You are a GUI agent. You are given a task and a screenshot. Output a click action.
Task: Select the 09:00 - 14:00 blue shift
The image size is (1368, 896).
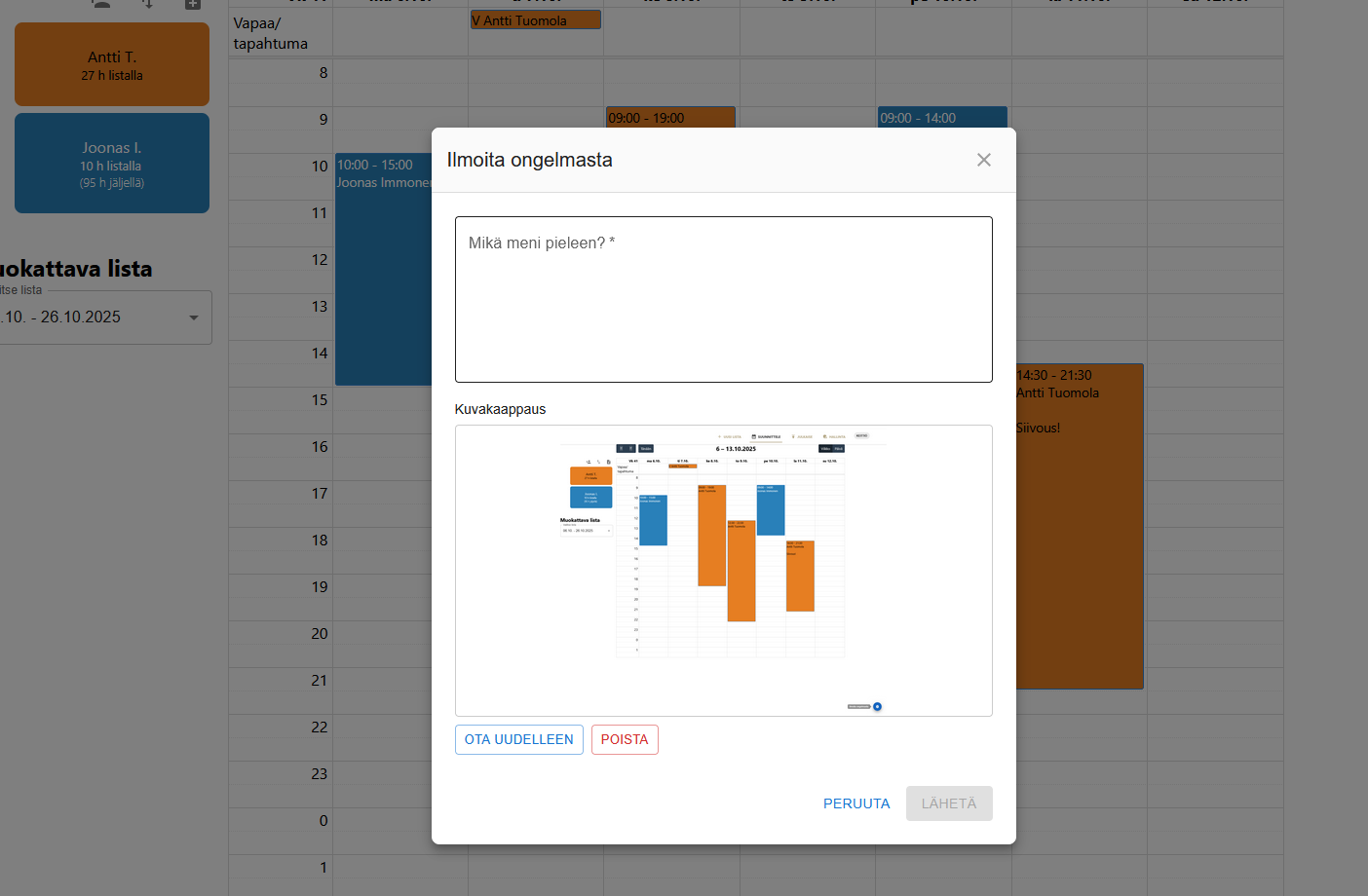(x=941, y=118)
